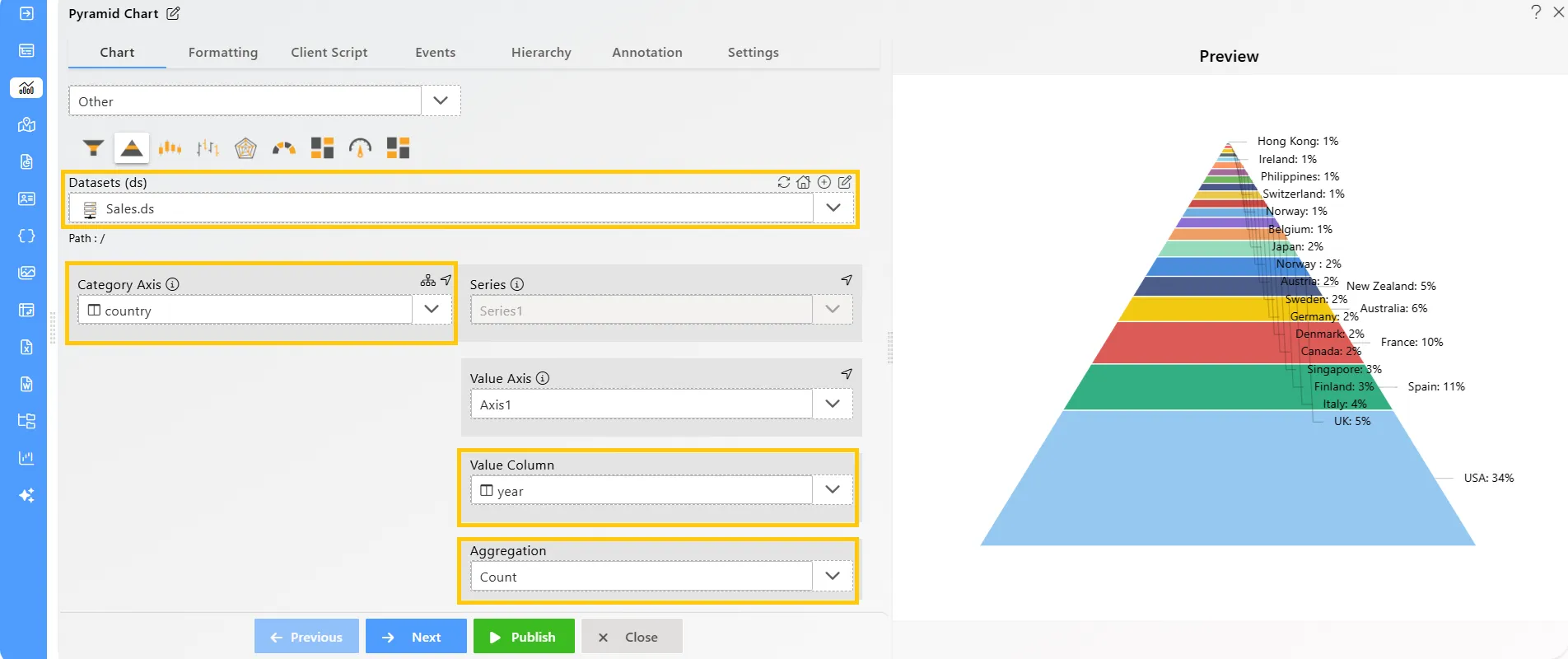Open the bar chart frame sidebar icon

click(26, 458)
